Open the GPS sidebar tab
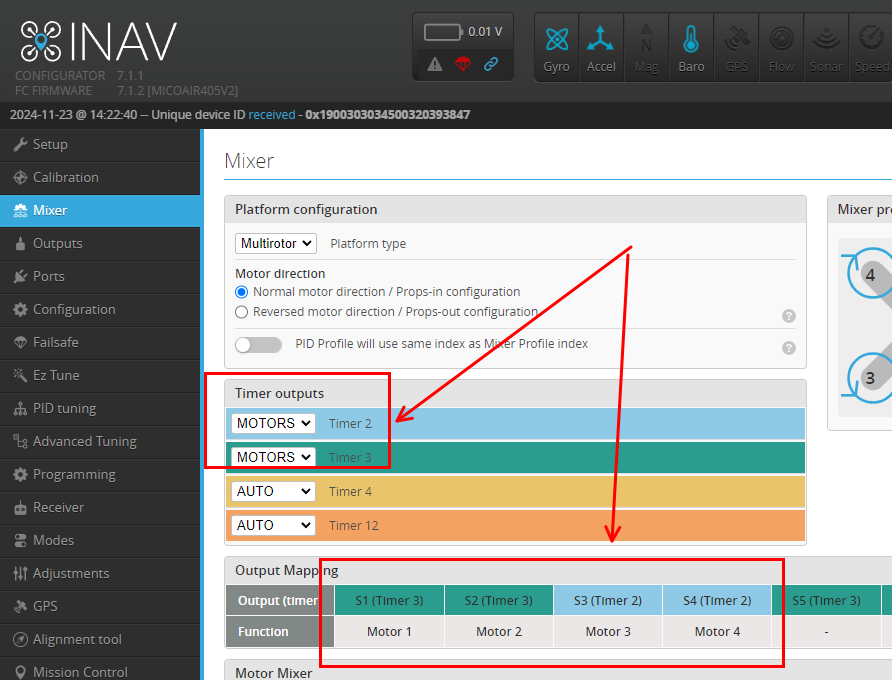Viewport: 892px width, 680px height. click(100, 607)
